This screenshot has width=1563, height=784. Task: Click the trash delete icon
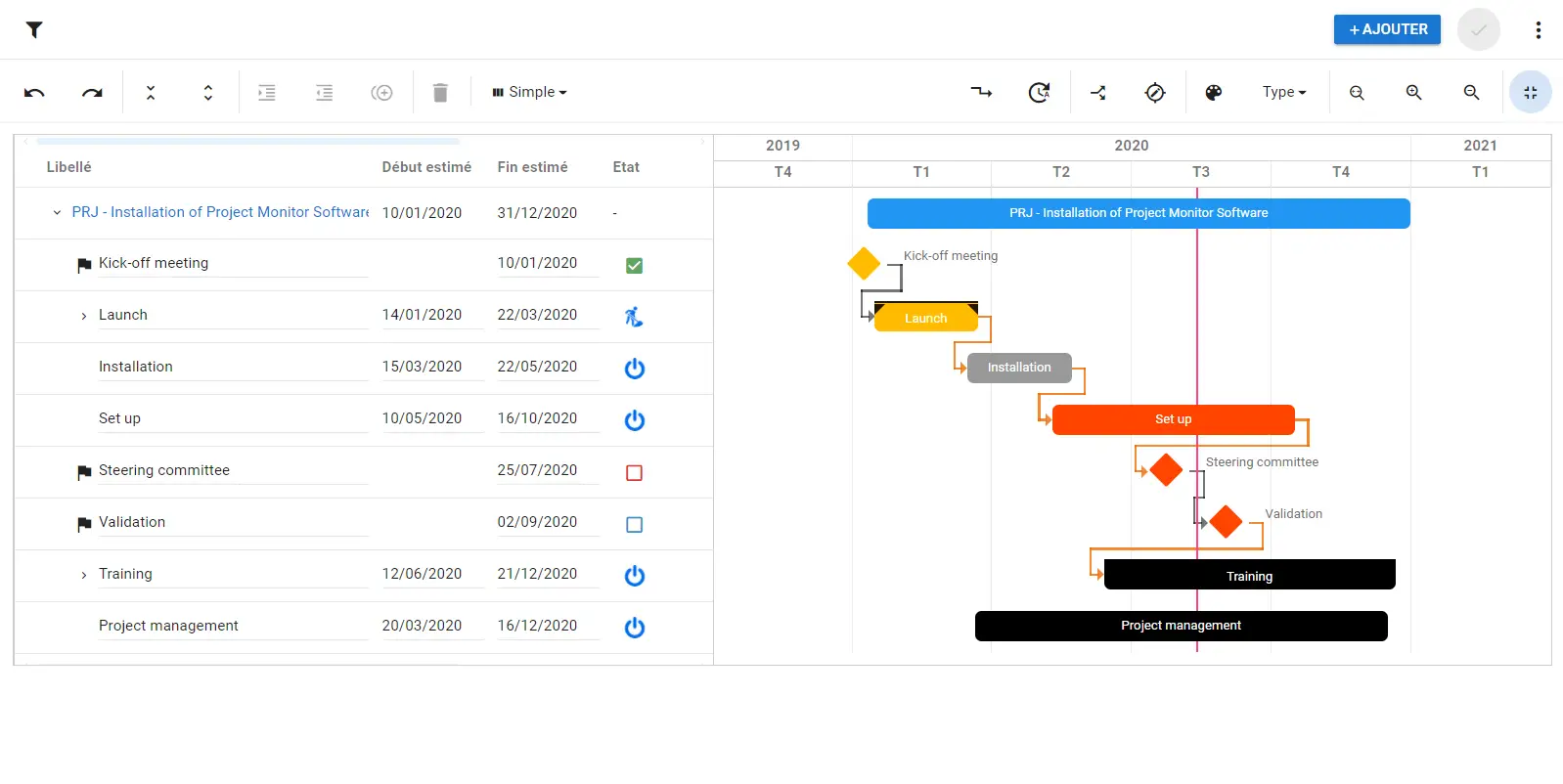pos(440,92)
